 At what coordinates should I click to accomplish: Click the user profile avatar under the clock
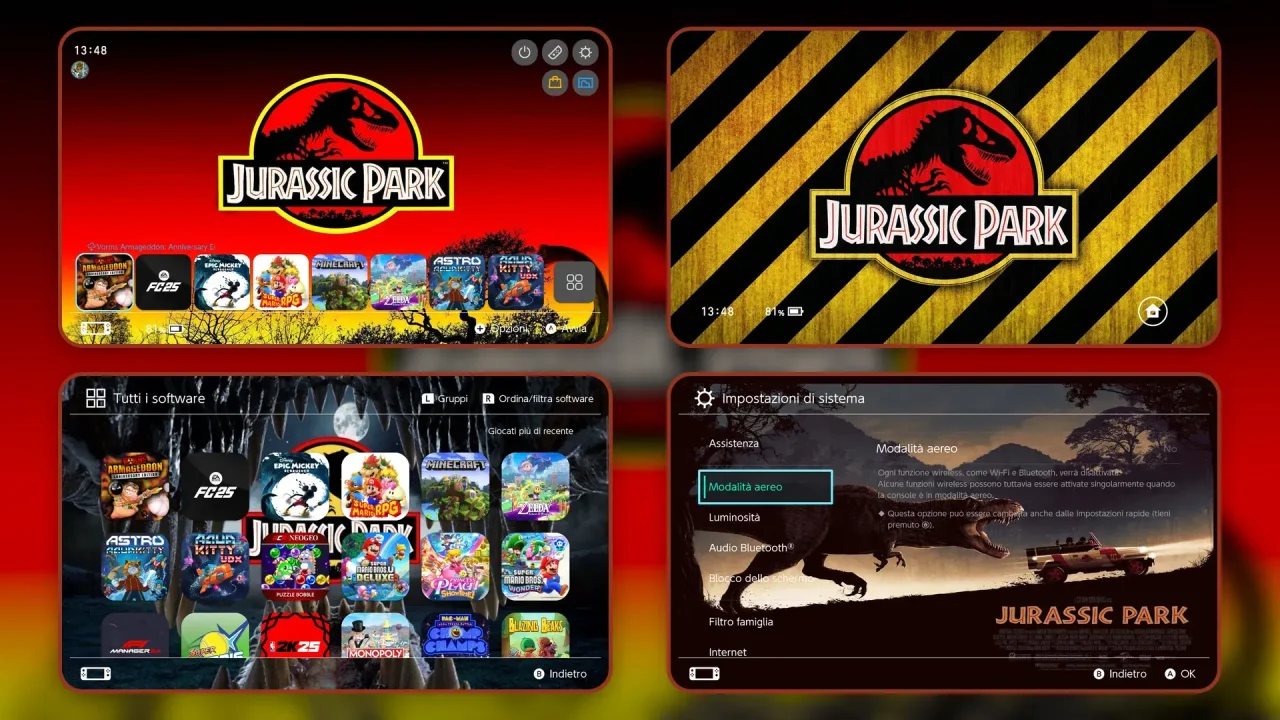[x=80, y=70]
